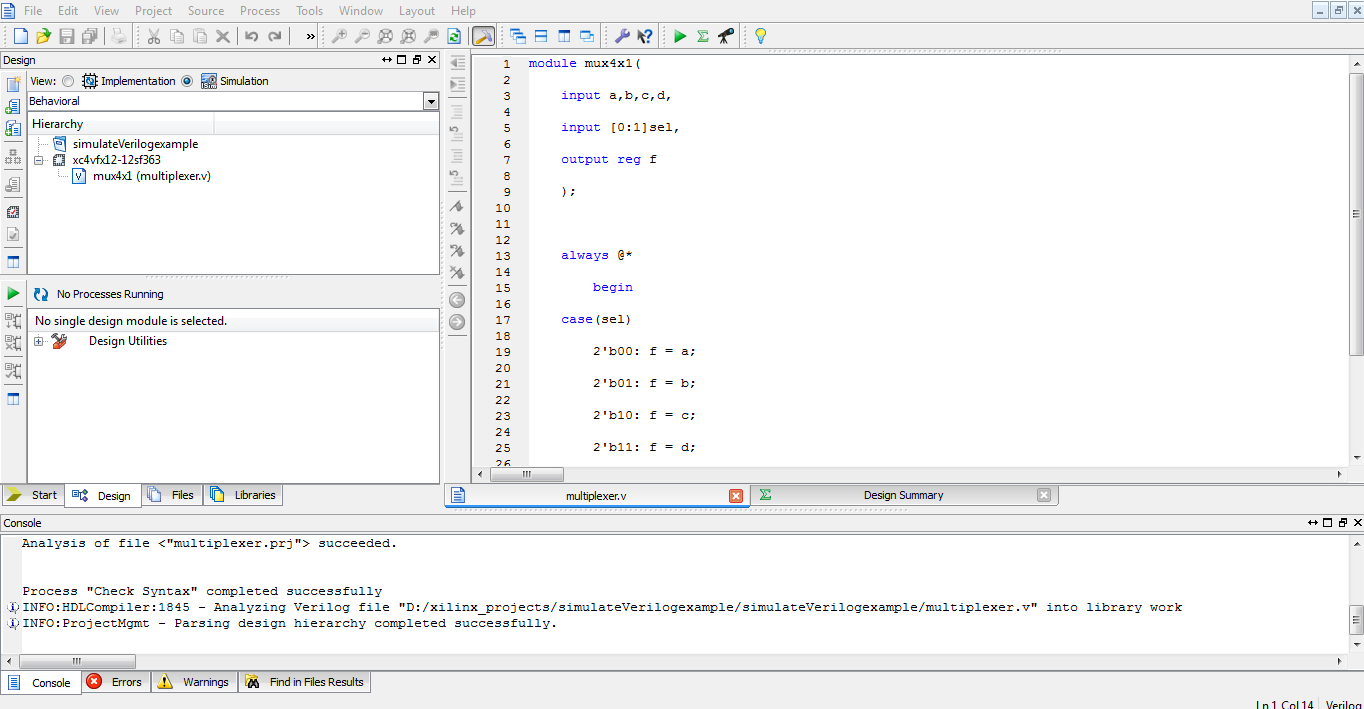Open project options wrench icon
This screenshot has width=1364, height=709.
[622, 36]
